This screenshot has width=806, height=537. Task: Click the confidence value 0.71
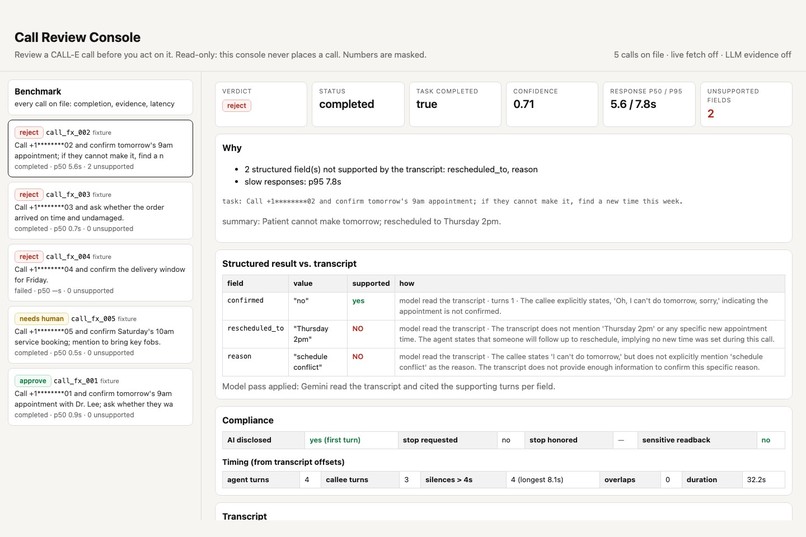(x=523, y=104)
